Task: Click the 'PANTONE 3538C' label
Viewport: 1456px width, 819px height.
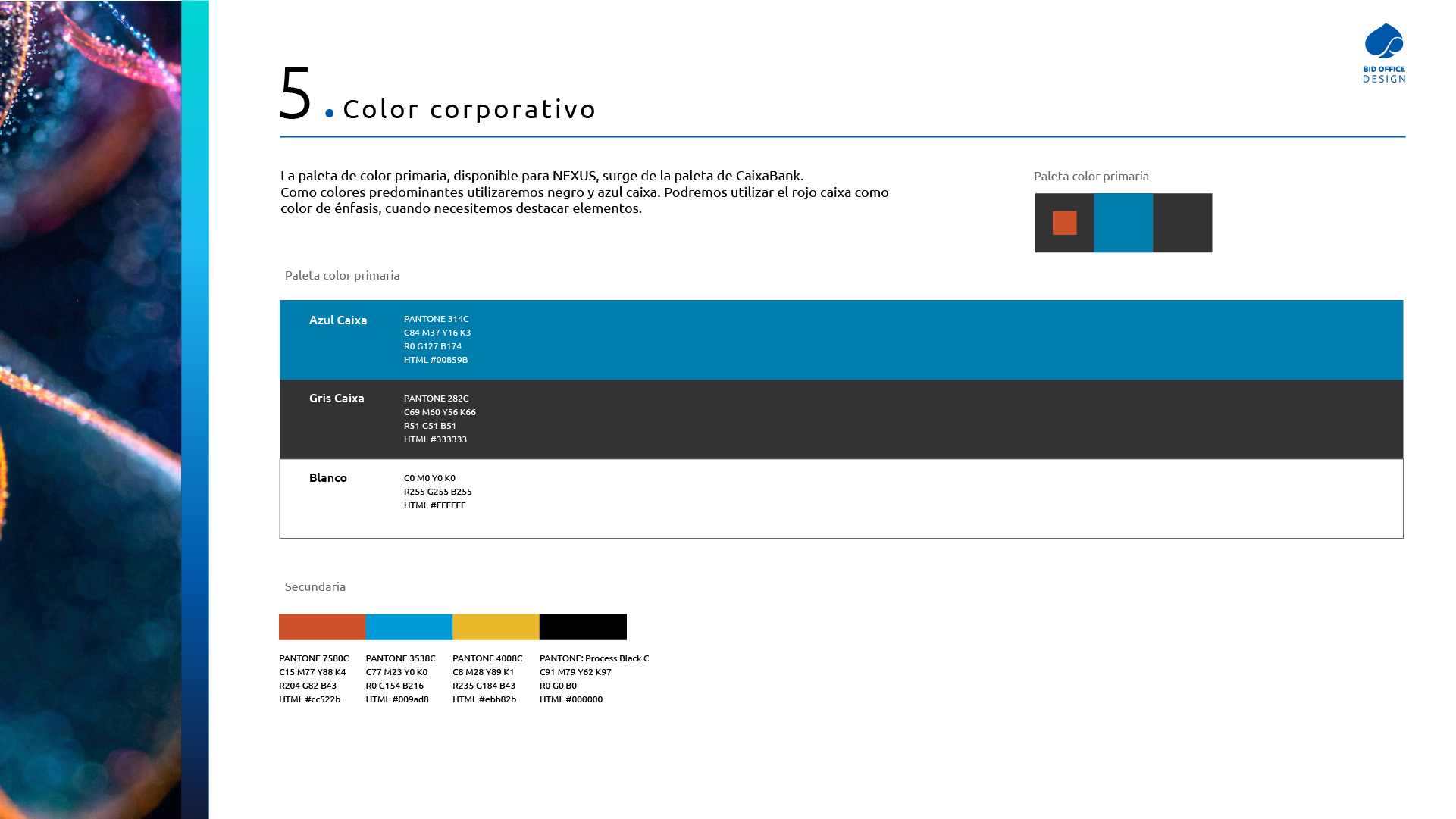Action: click(401, 658)
